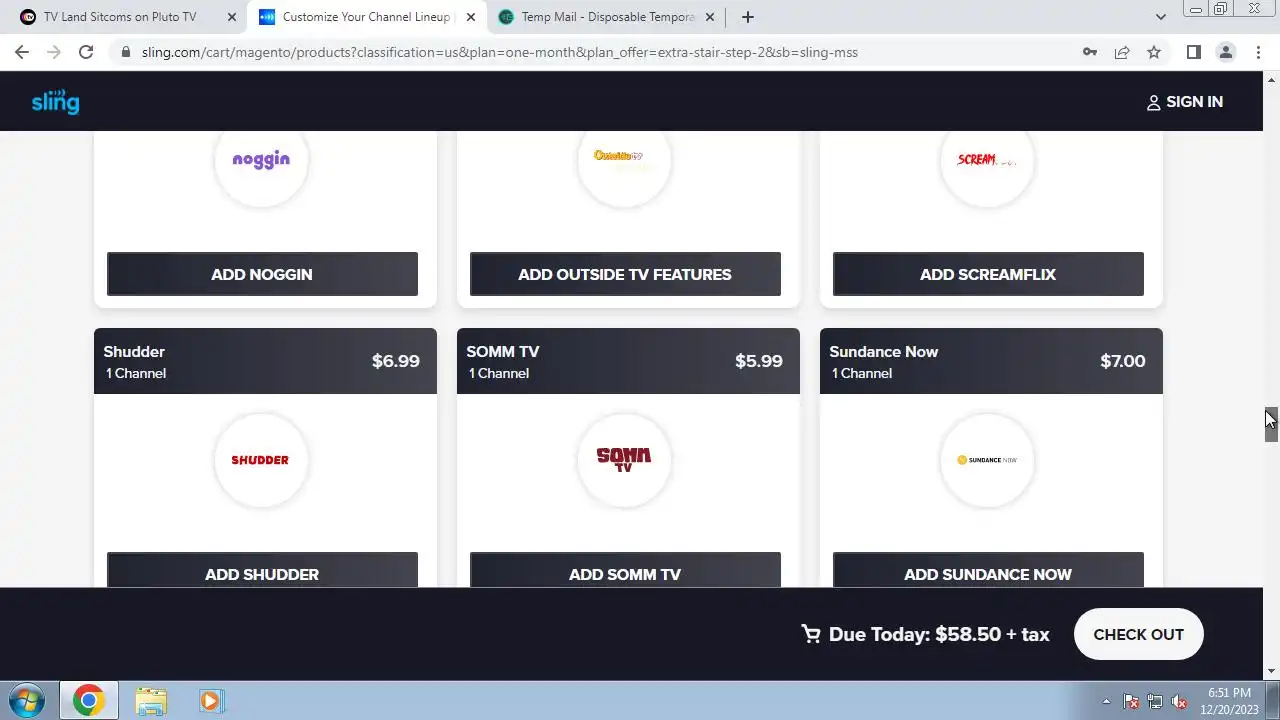The width and height of the screenshot is (1280, 720).
Task: Close the TV Land Sitcoms tab
Action: [x=231, y=17]
